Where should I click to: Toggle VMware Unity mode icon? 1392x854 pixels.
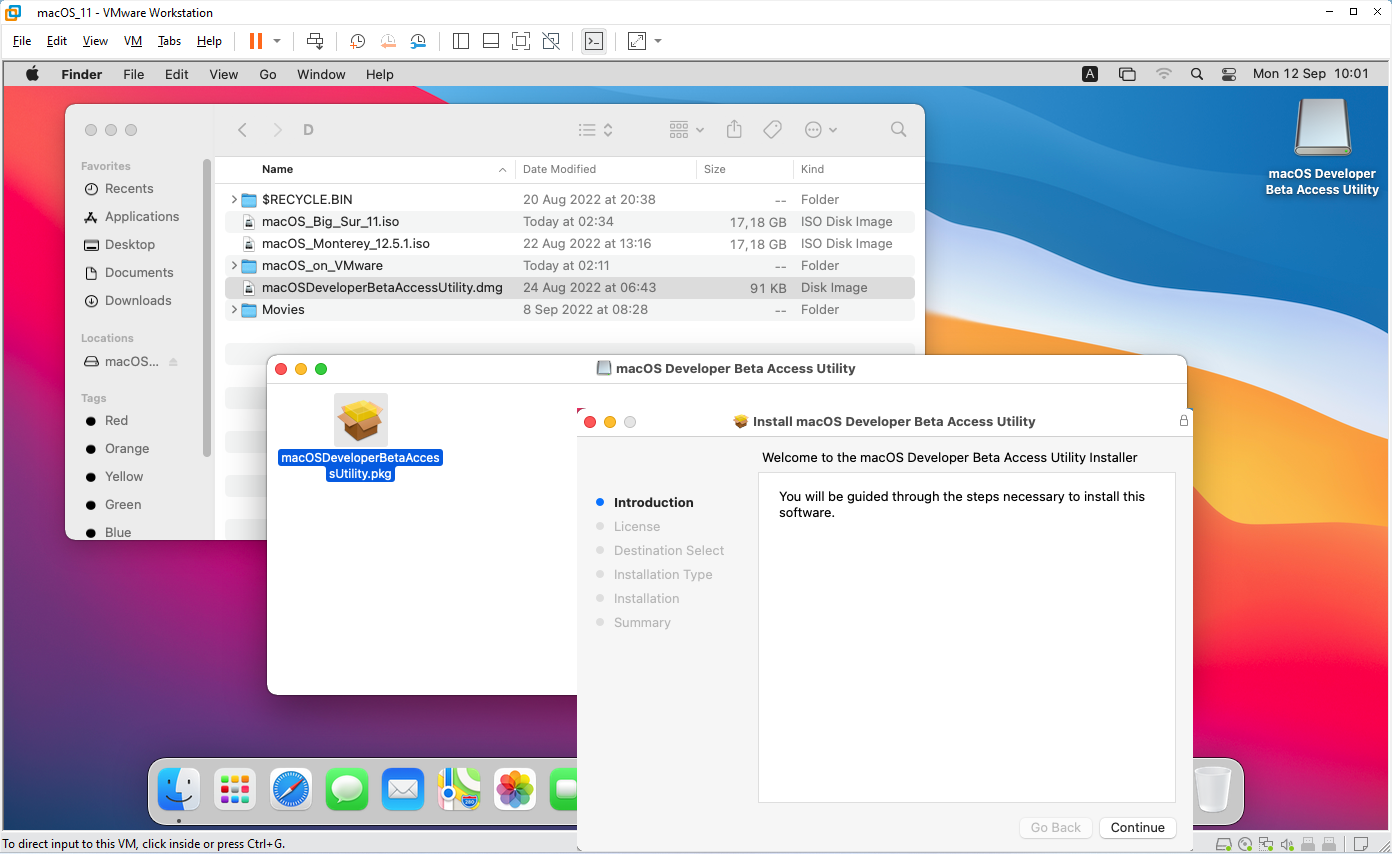(x=551, y=41)
